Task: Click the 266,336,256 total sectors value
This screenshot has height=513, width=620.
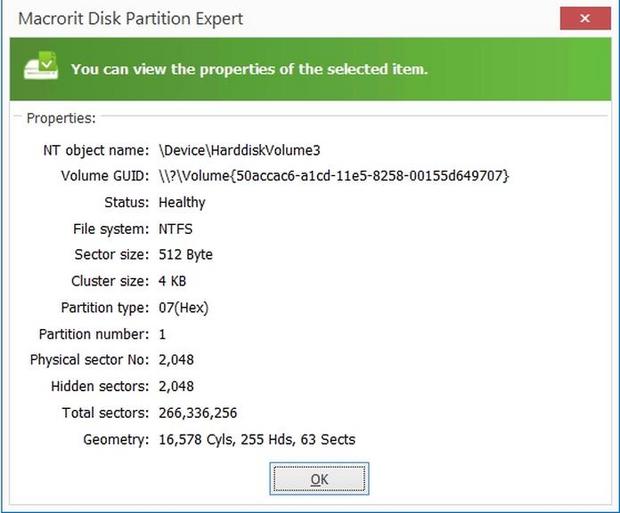Action: point(197,412)
